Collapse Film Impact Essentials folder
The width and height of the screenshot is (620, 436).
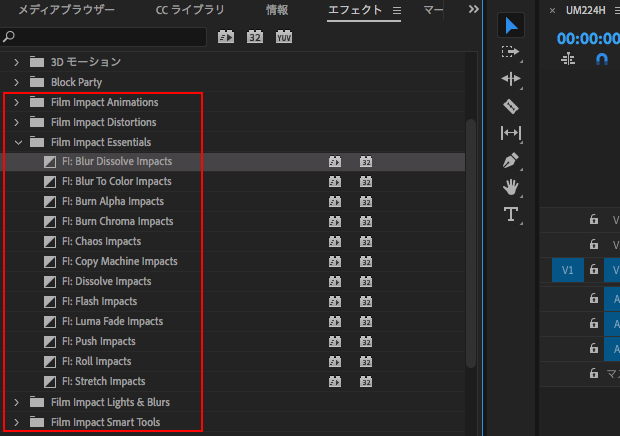(18, 142)
